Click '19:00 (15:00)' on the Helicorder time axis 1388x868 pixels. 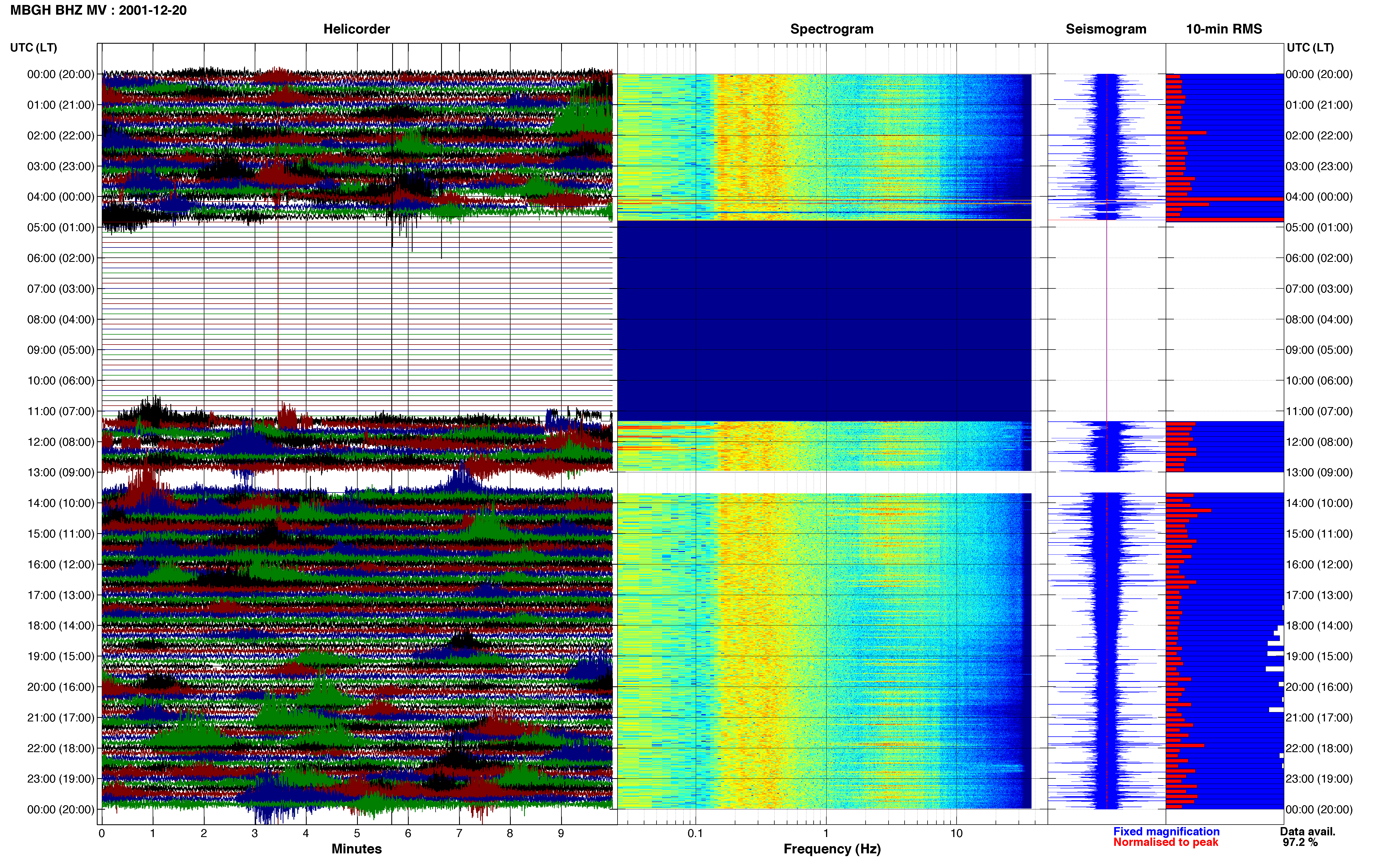click(60, 656)
